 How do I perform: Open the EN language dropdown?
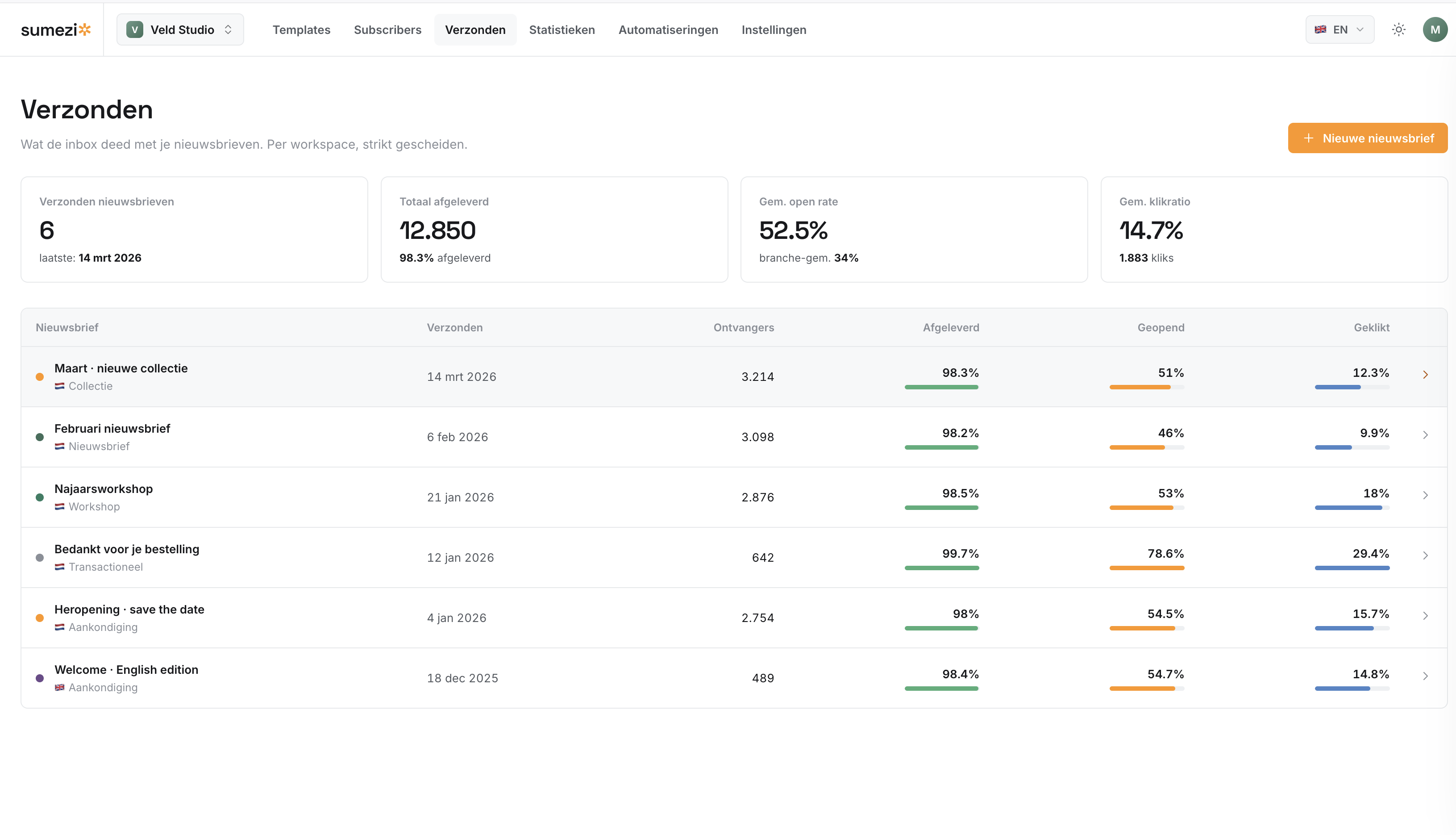click(x=1340, y=30)
